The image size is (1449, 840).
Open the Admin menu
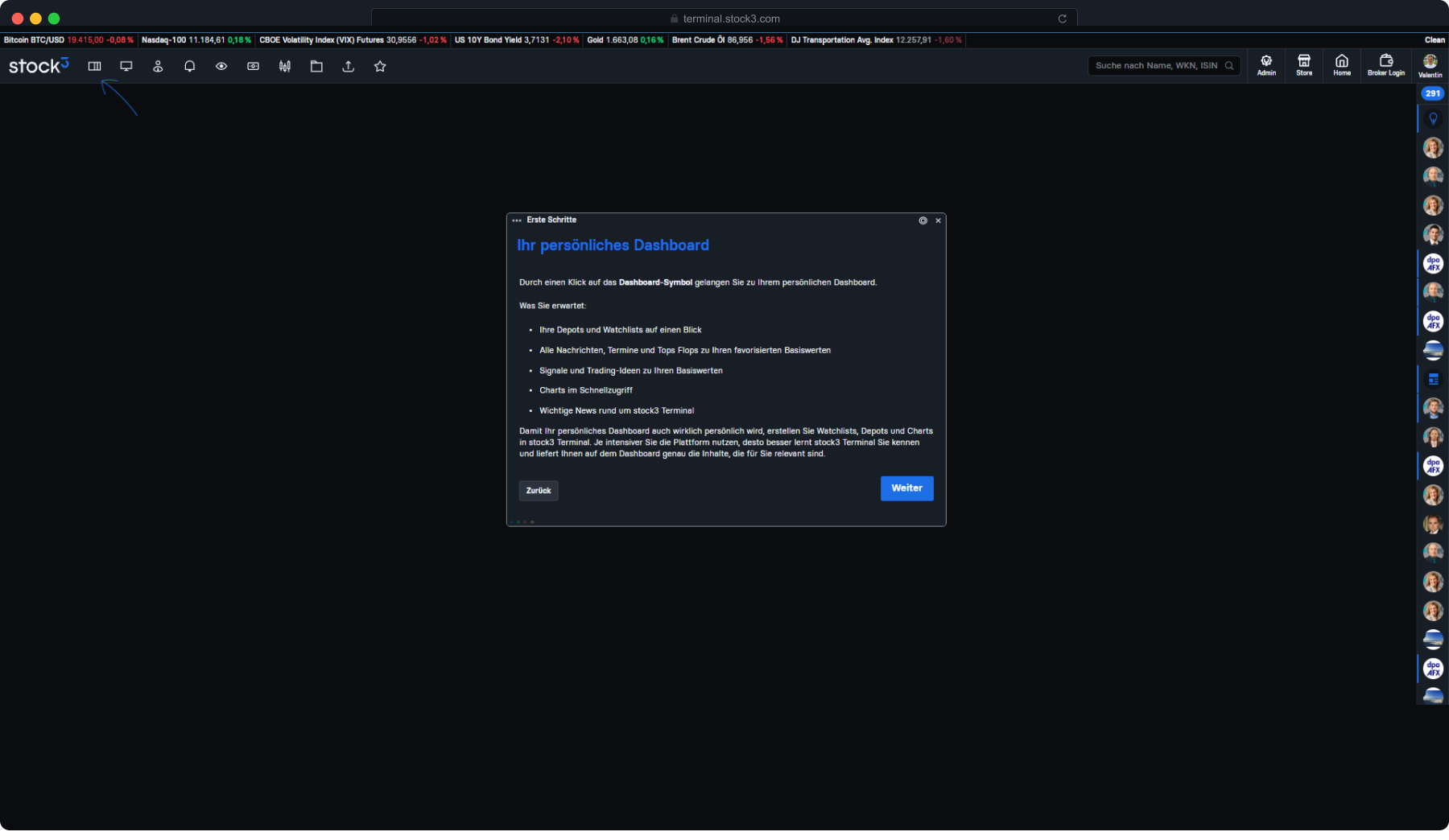(x=1266, y=65)
